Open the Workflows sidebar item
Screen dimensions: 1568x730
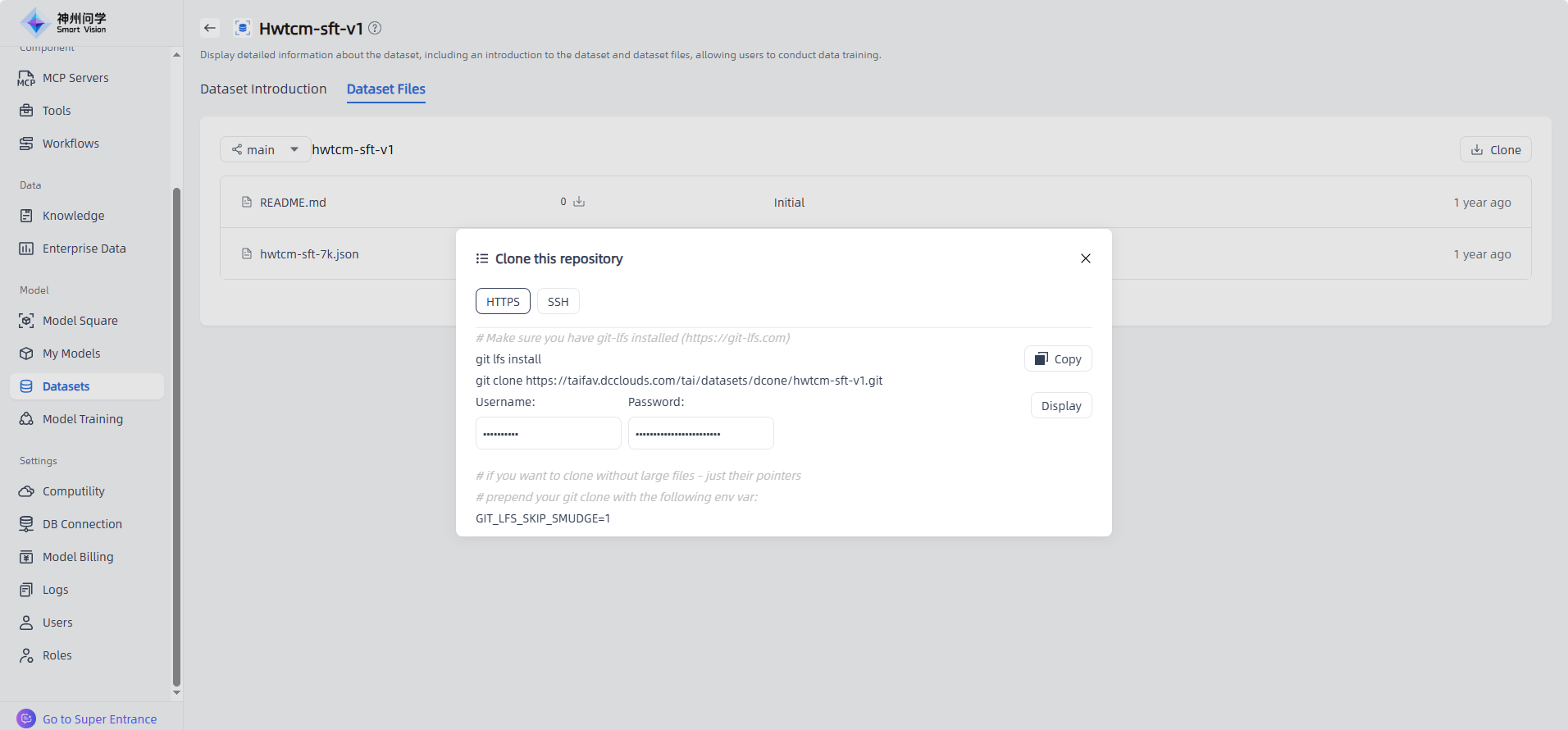71,144
